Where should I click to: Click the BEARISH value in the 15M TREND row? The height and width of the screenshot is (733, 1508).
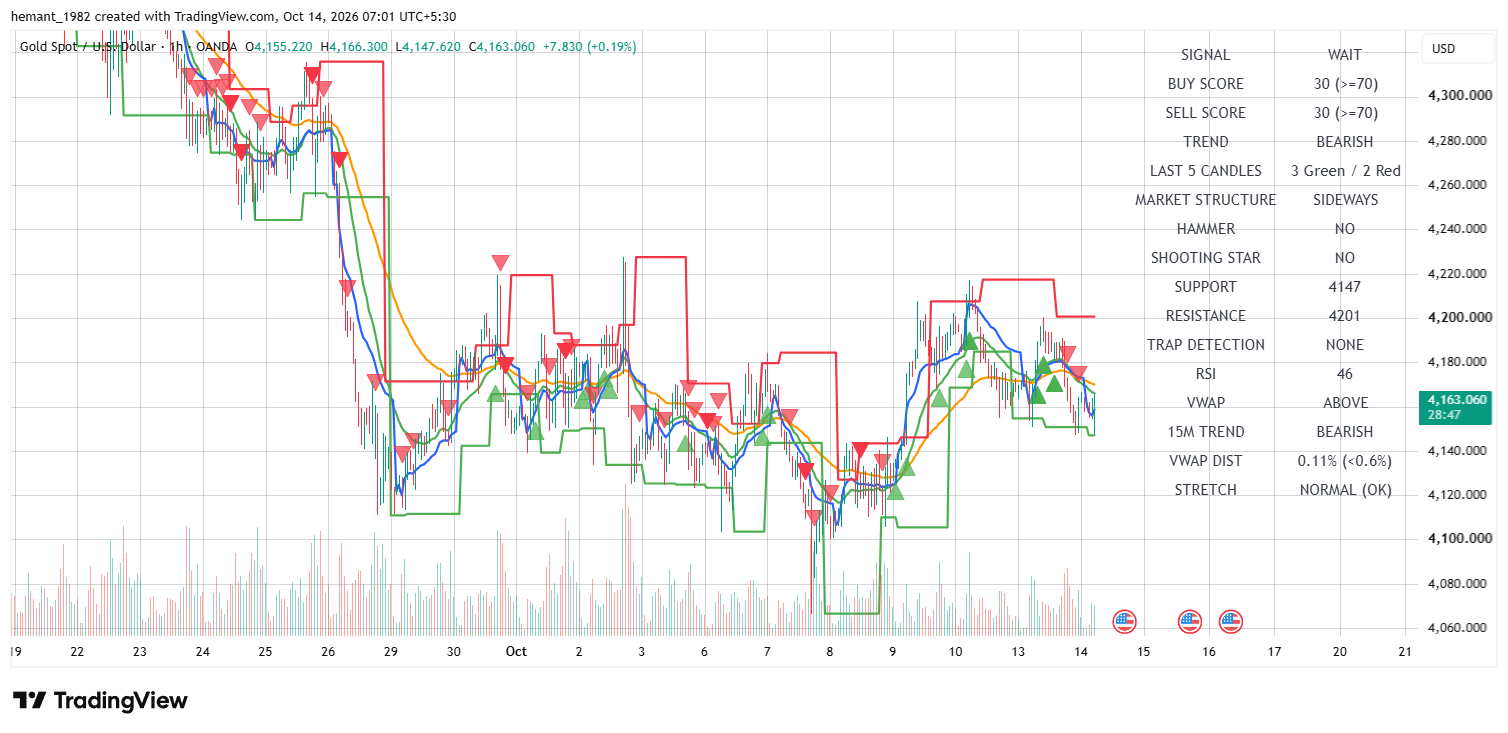tap(1345, 432)
